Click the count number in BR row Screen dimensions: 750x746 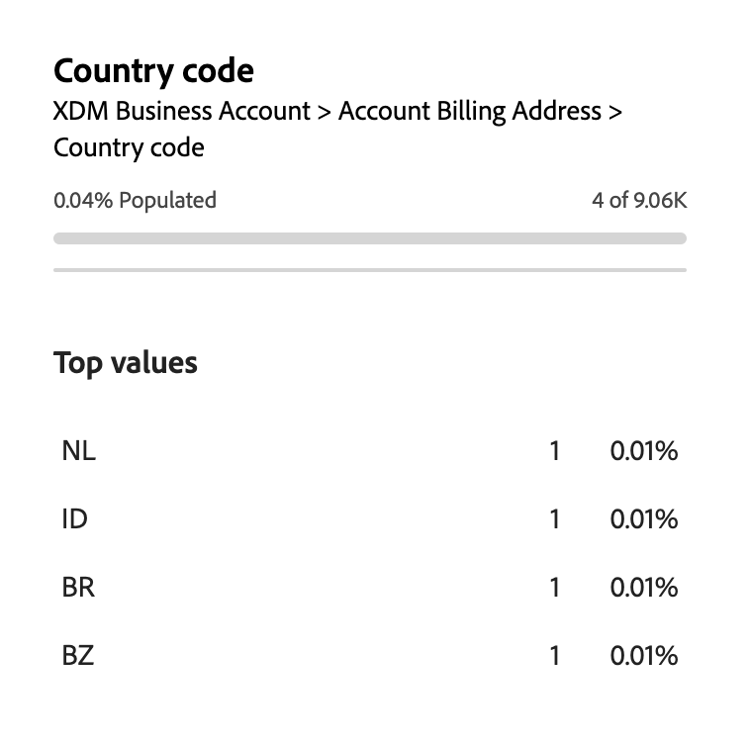[554, 587]
